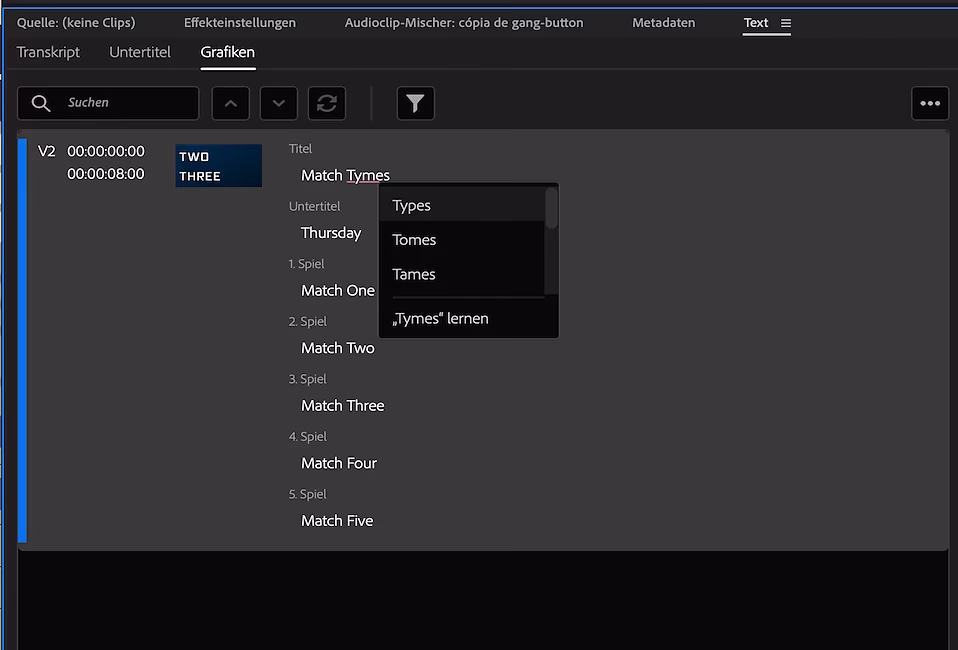Viewport: 958px width, 650px height.
Task: Choose the 'Types' spelling suggestion
Action: pyautogui.click(x=411, y=206)
